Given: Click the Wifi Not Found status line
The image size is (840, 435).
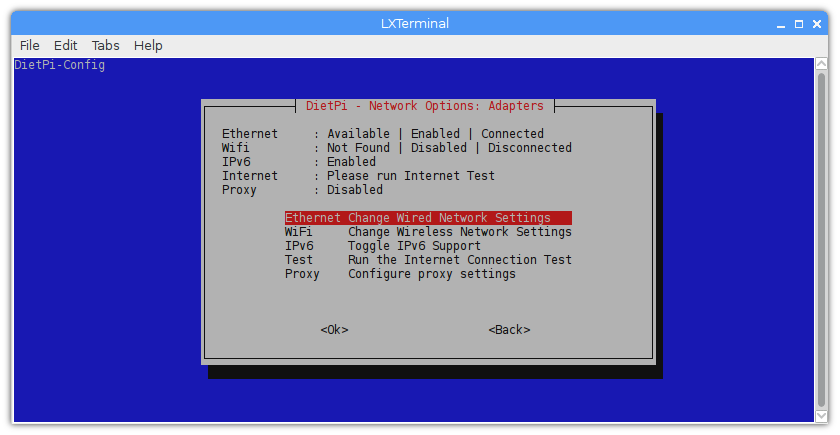Looking at the screenshot, I should [x=397, y=148].
